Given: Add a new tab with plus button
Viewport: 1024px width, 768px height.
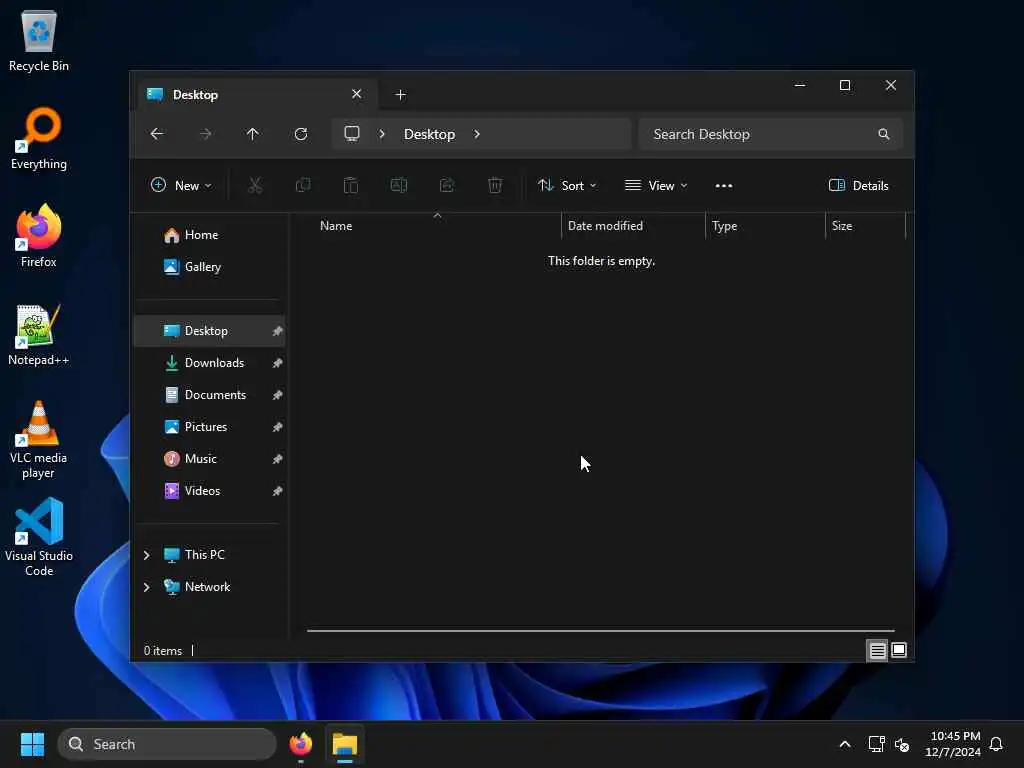Looking at the screenshot, I should pyautogui.click(x=401, y=95).
